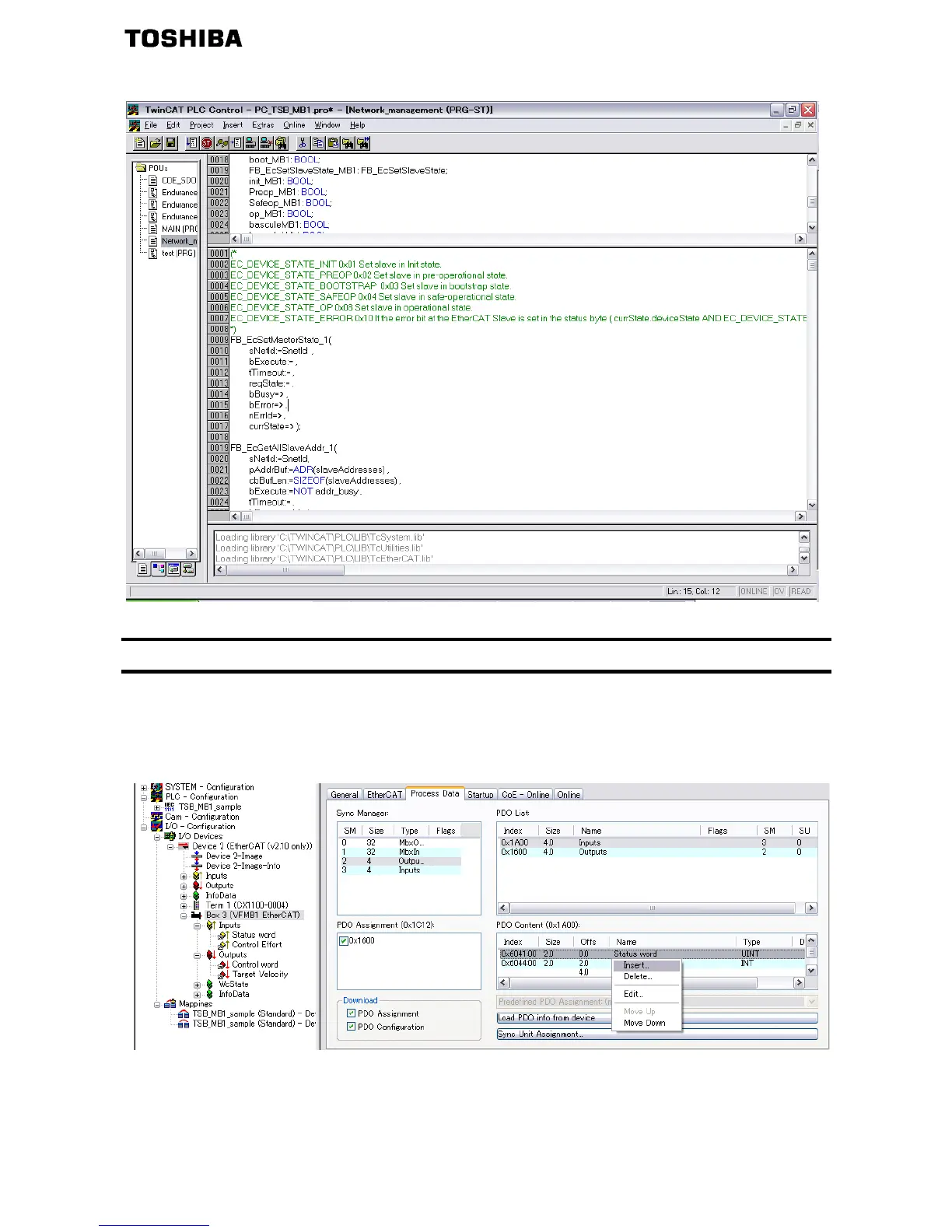Expand the WcState node under Box 3

coord(198,985)
